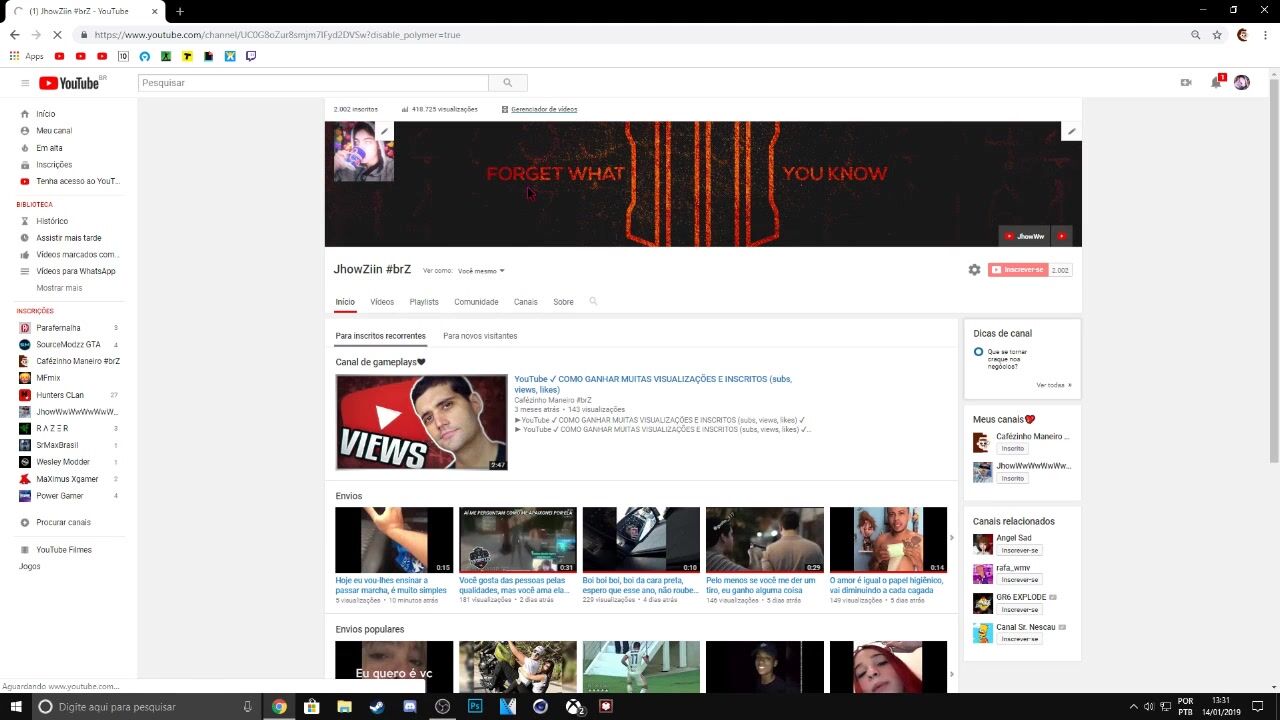Expand 'Mostrar mais' in the library sidebar
Image resolution: width=1280 pixels, height=720 pixels.
[x=59, y=288]
